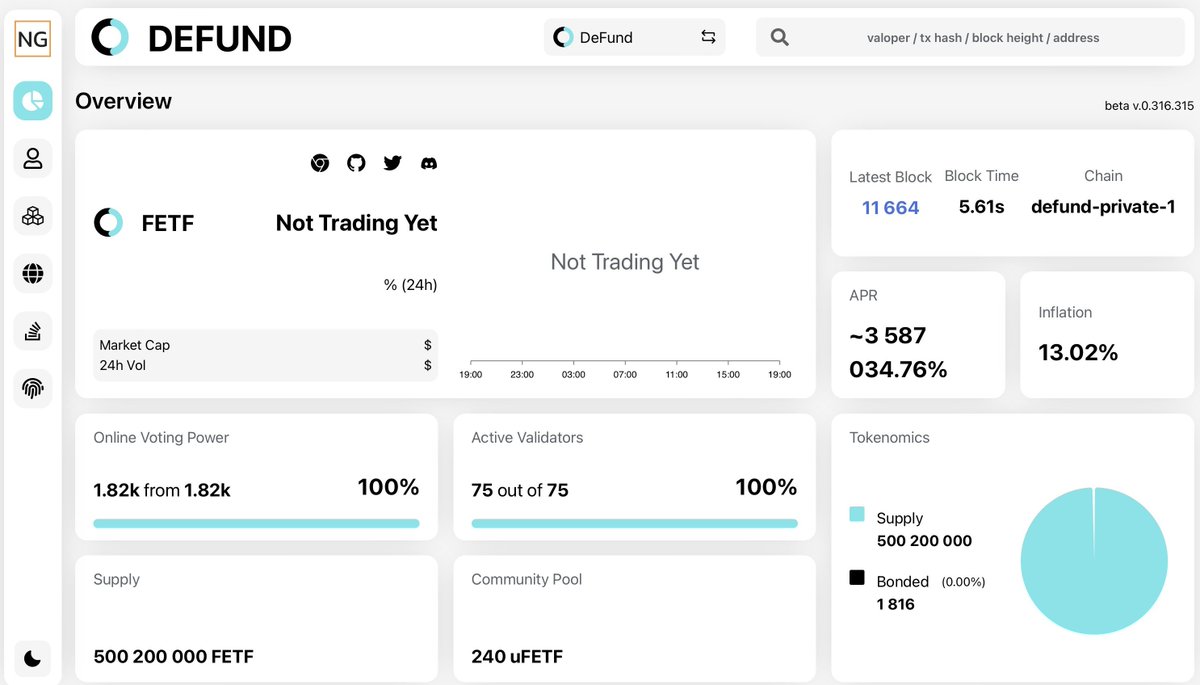Open the validators user icon in sidebar

tap(33, 158)
